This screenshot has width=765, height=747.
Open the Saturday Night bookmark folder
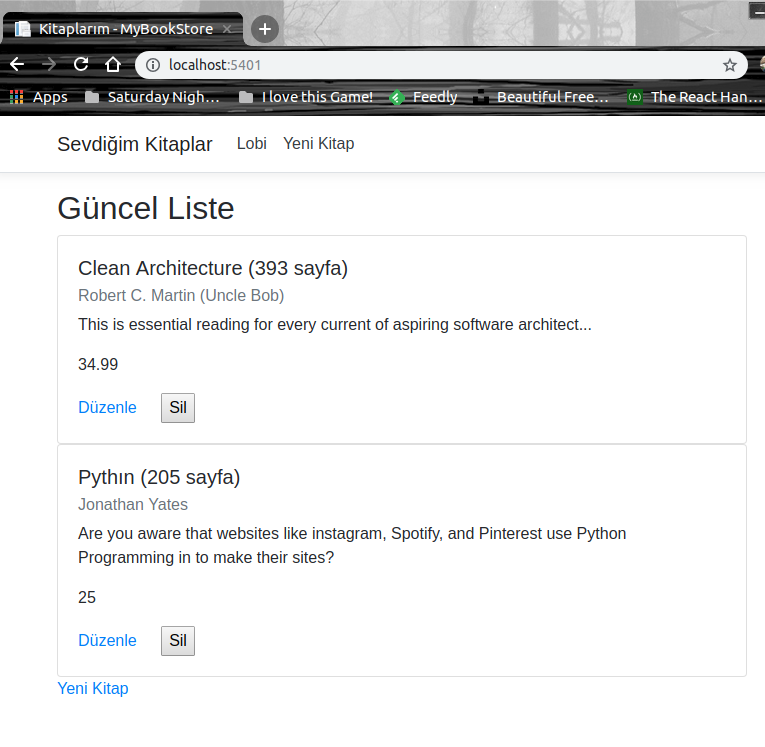click(153, 97)
